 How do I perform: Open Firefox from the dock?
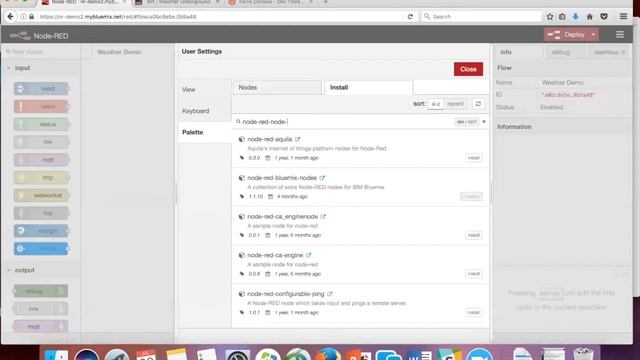329,354
